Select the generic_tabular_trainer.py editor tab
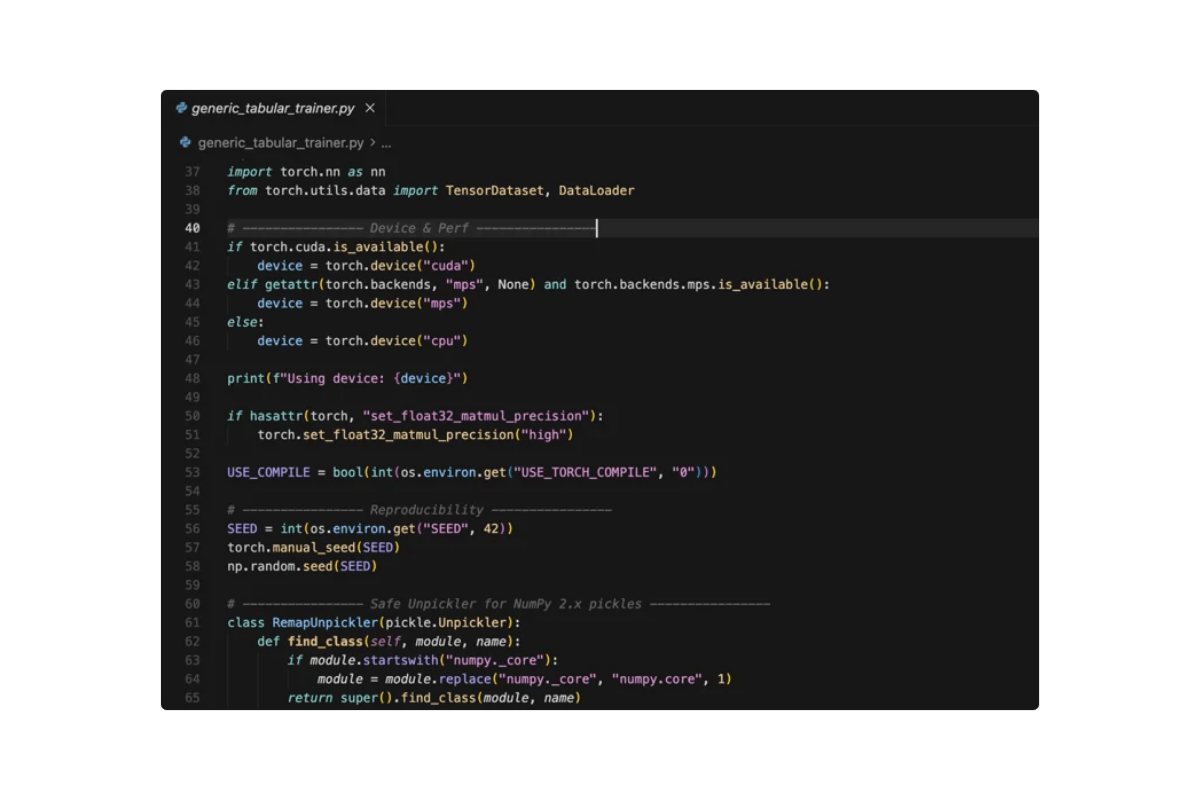Screen dimensions: 1200x800 tap(273, 108)
